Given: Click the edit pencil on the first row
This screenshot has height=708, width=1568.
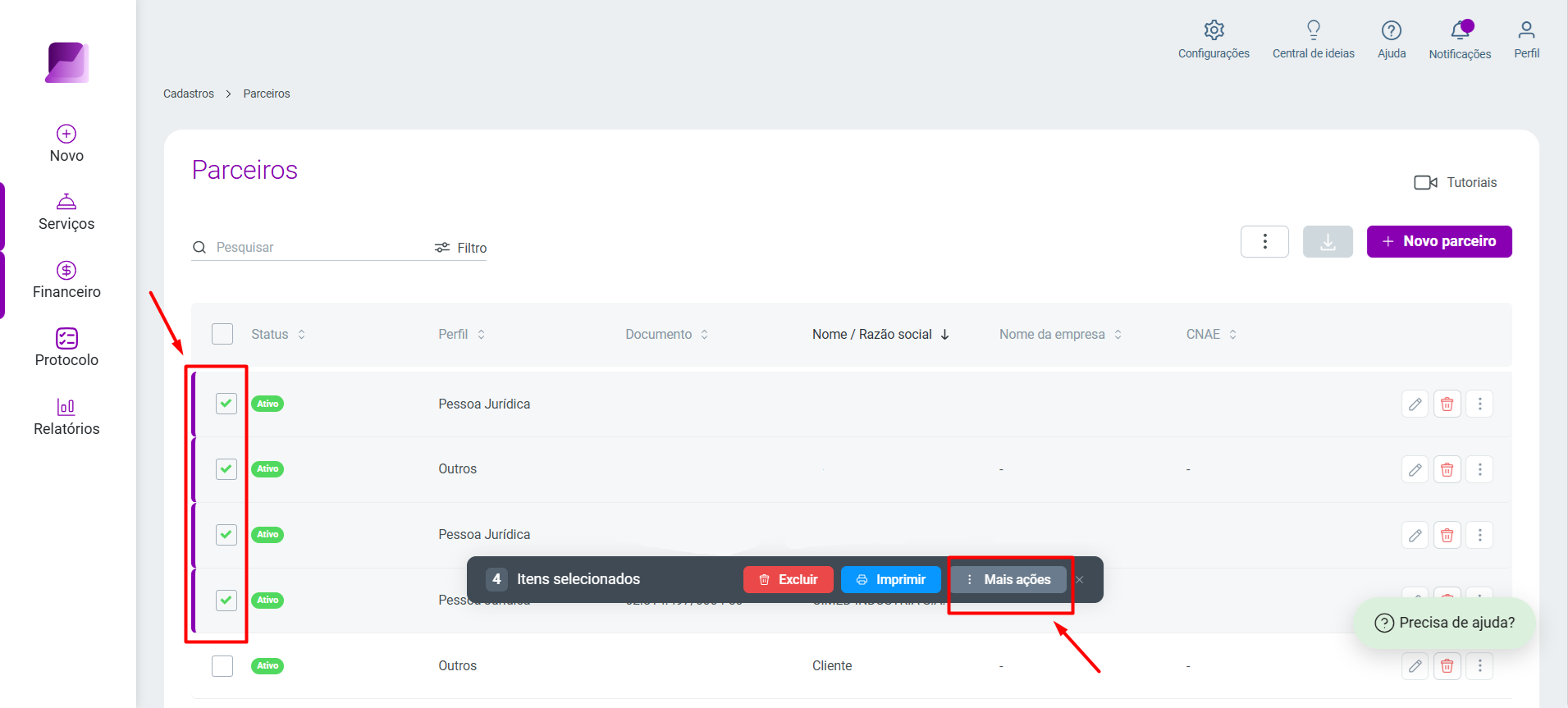Looking at the screenshot, I should 1415,404.
